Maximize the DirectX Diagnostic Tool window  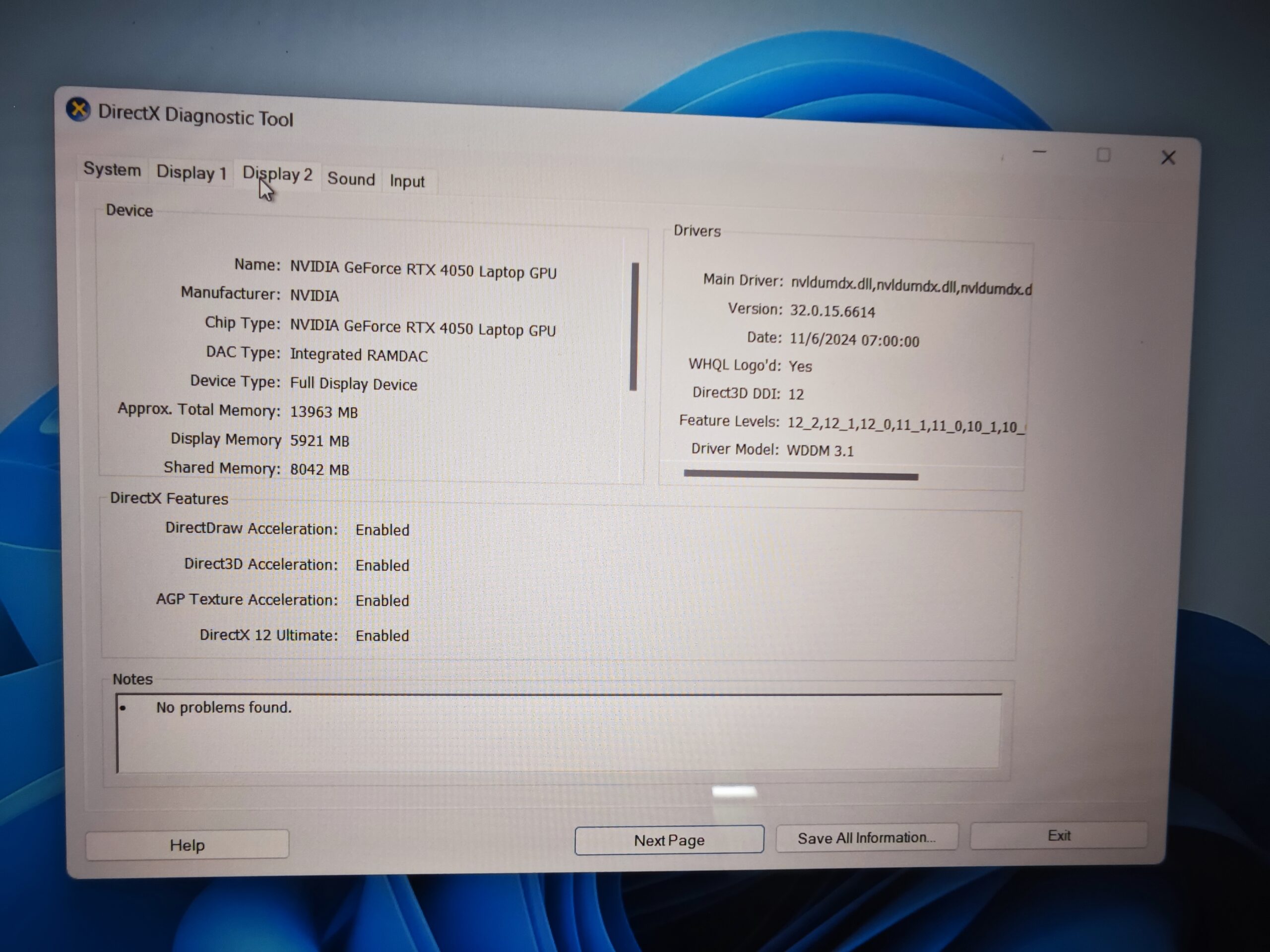[1103, 155]
